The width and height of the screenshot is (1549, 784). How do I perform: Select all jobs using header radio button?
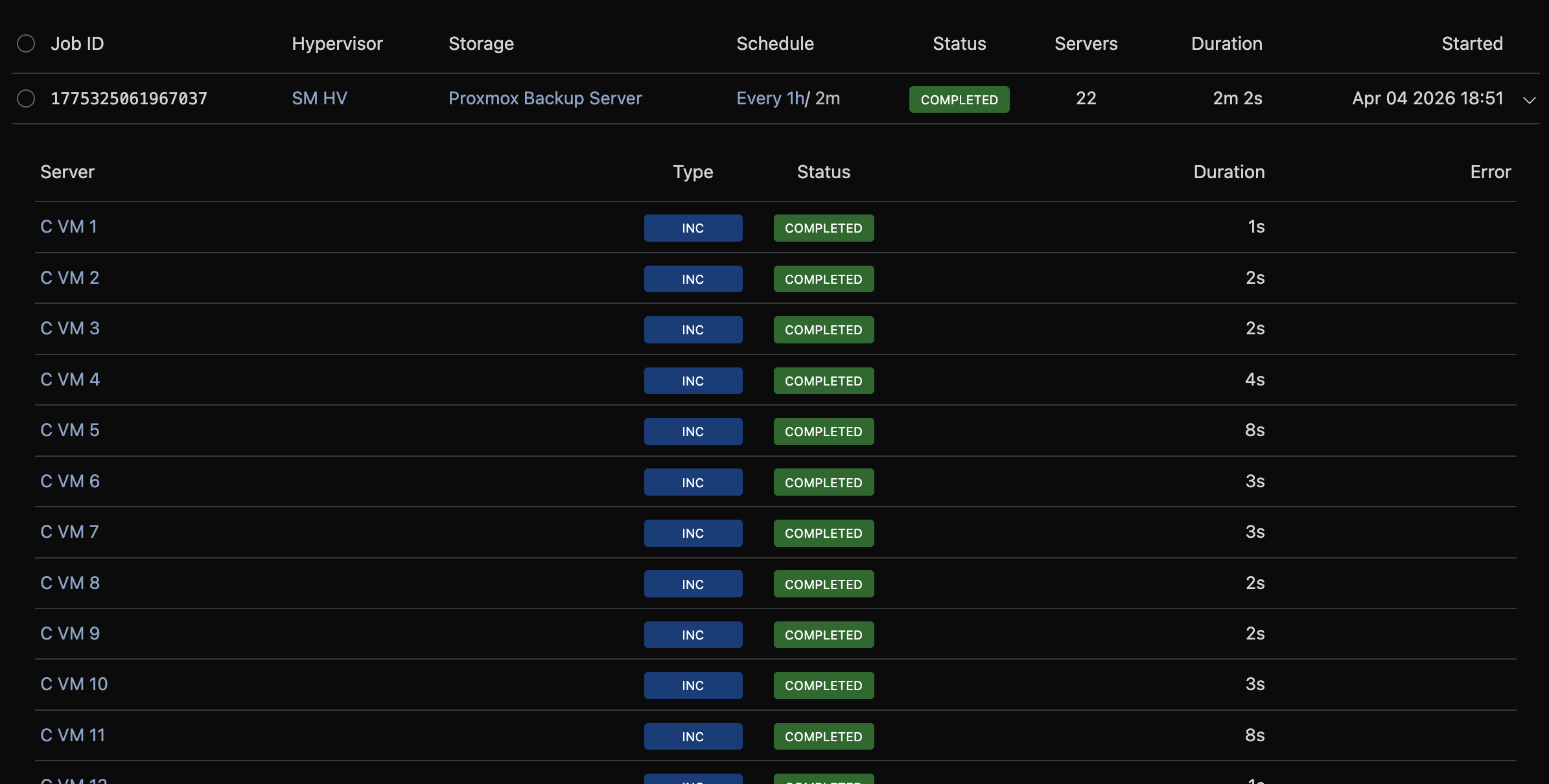pyautogui.click(x=26, y=43)
